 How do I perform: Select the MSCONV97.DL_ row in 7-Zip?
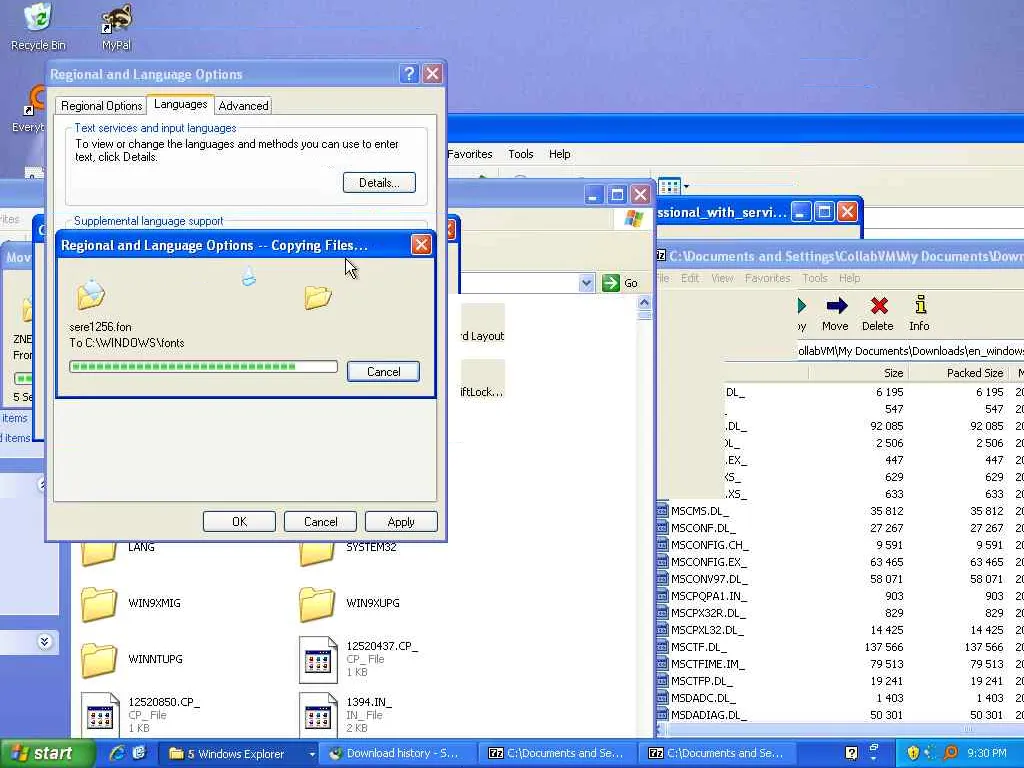coord(839,579)
